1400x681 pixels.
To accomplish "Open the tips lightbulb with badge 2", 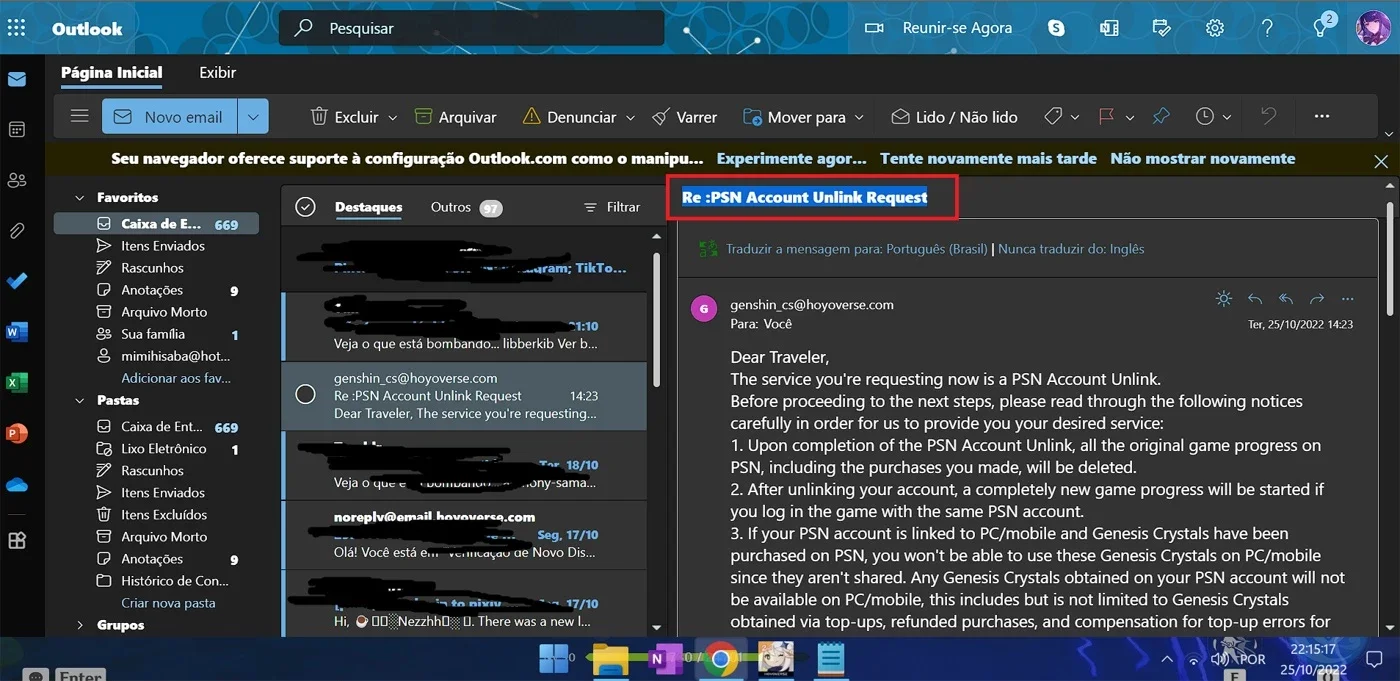I will coord(1322,27).
